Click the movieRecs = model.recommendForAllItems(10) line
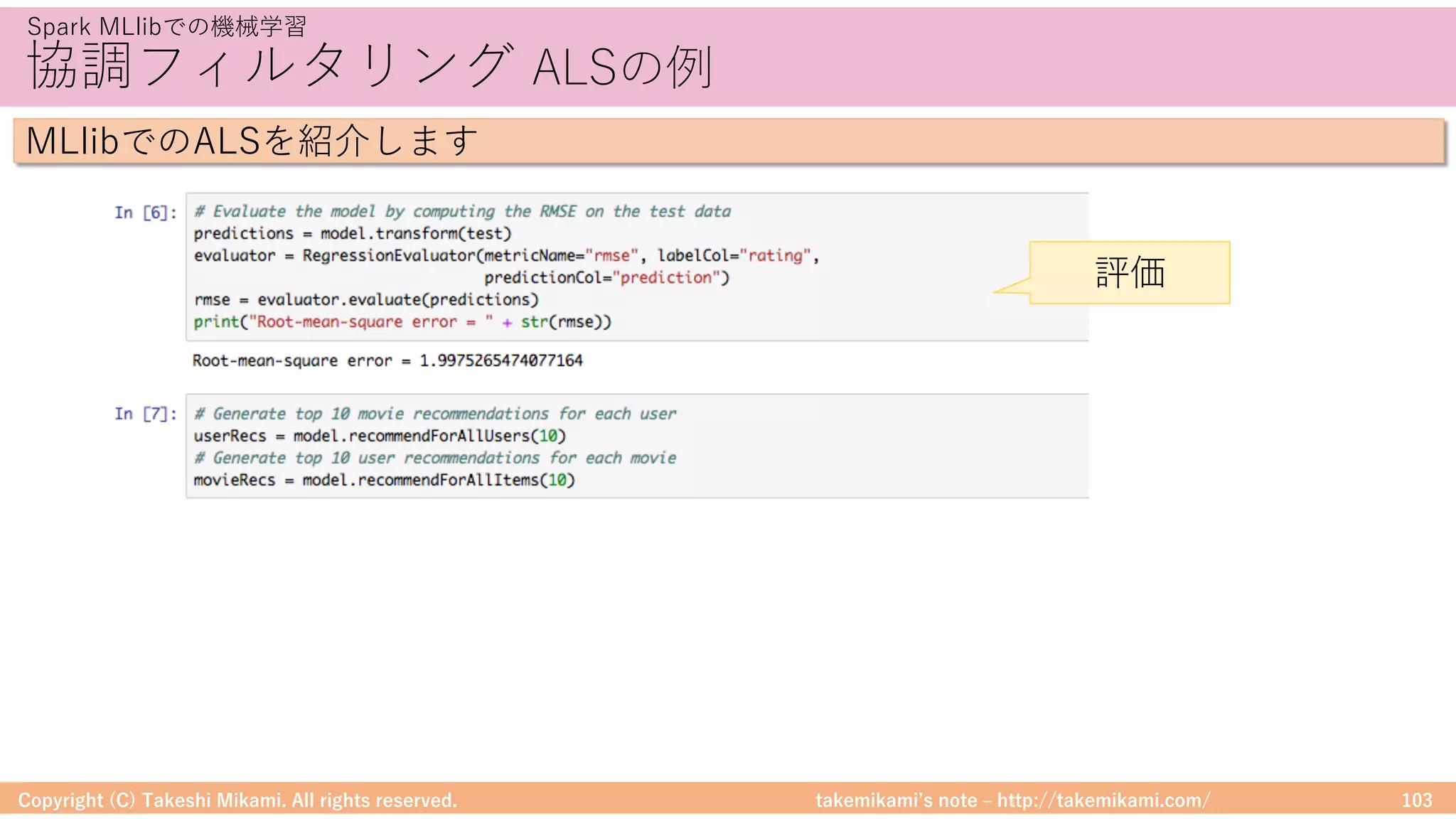 point(384,480)
